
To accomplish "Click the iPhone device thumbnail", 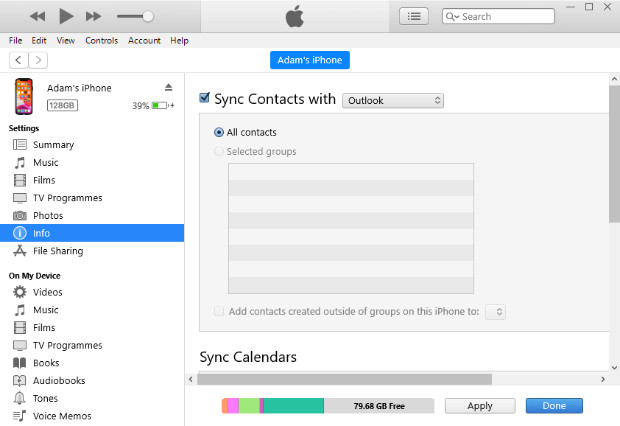I will 24,97.
